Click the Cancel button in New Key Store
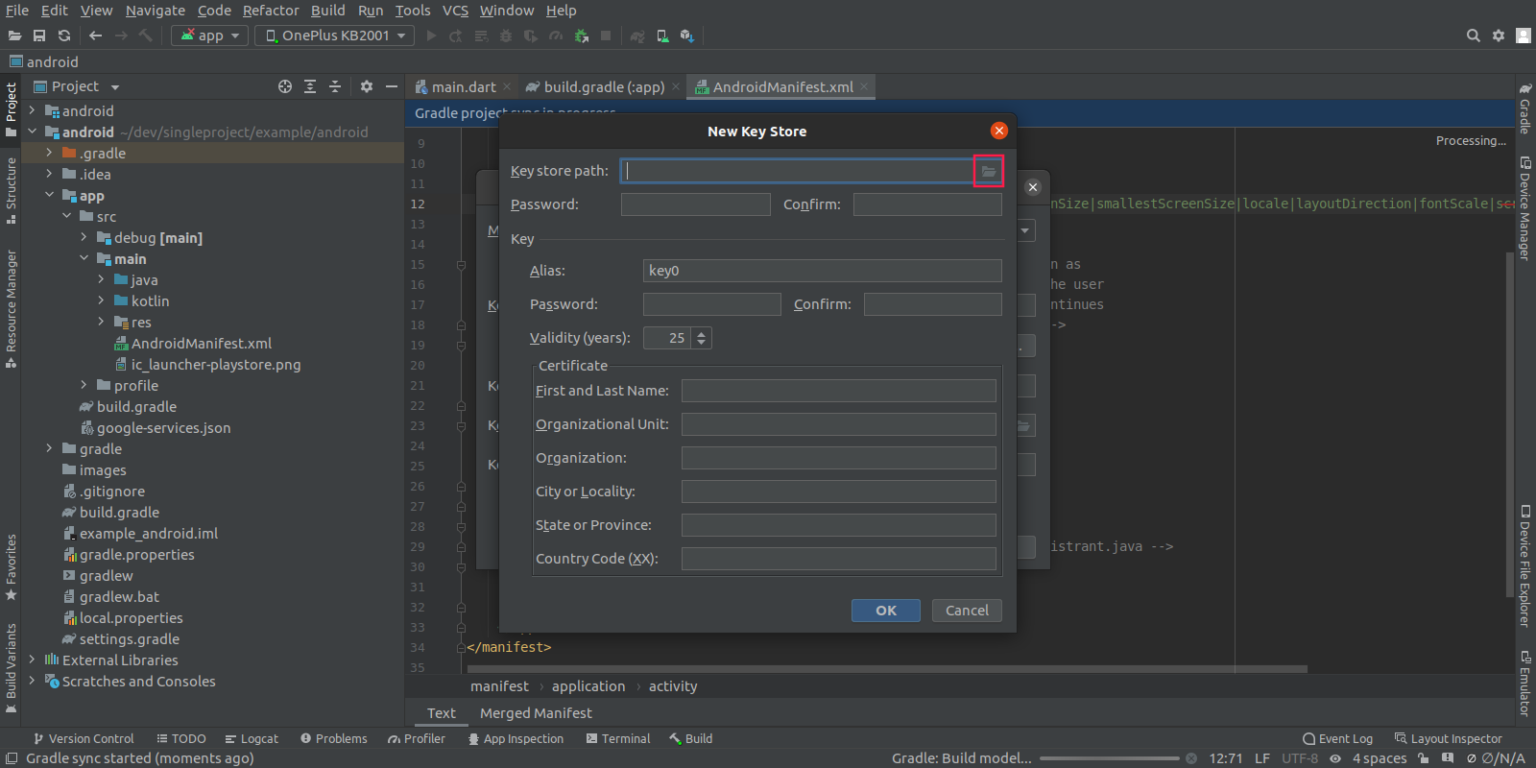Viewport: 1536px width, 768px height. (966, 611)
